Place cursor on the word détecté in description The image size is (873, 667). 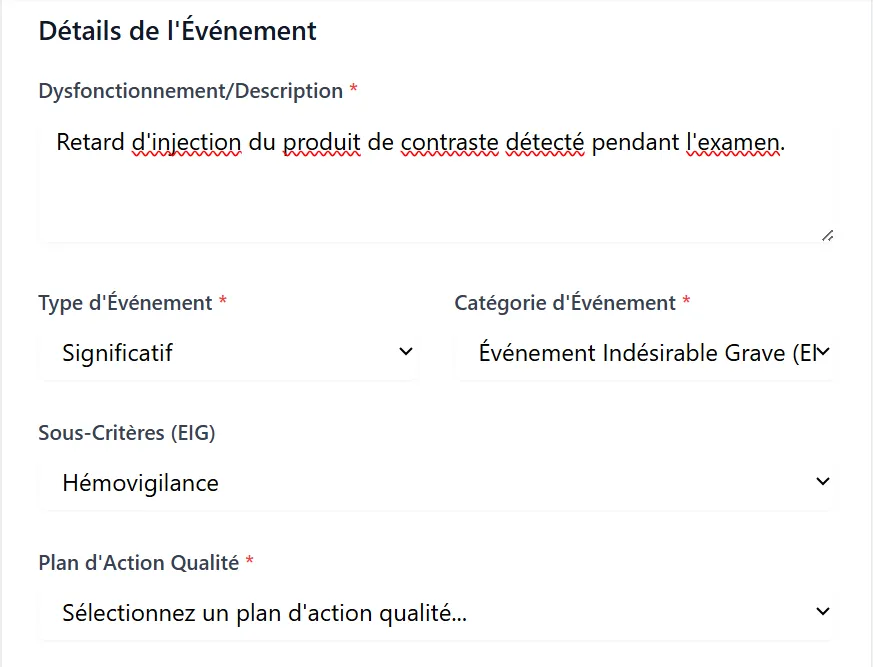coord(545,143)
